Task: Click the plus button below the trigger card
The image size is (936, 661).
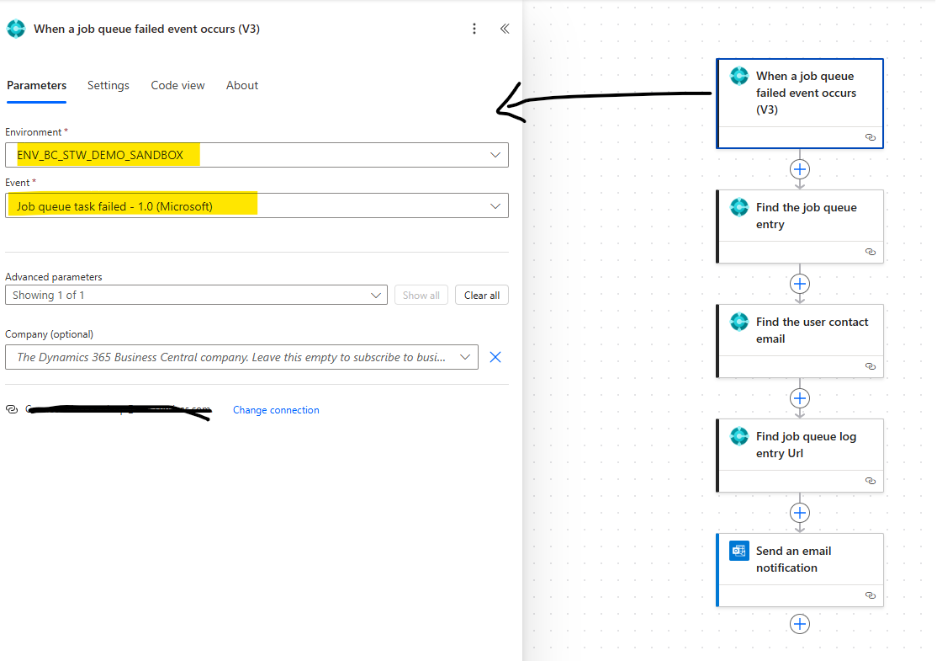Action: (799, 169)
